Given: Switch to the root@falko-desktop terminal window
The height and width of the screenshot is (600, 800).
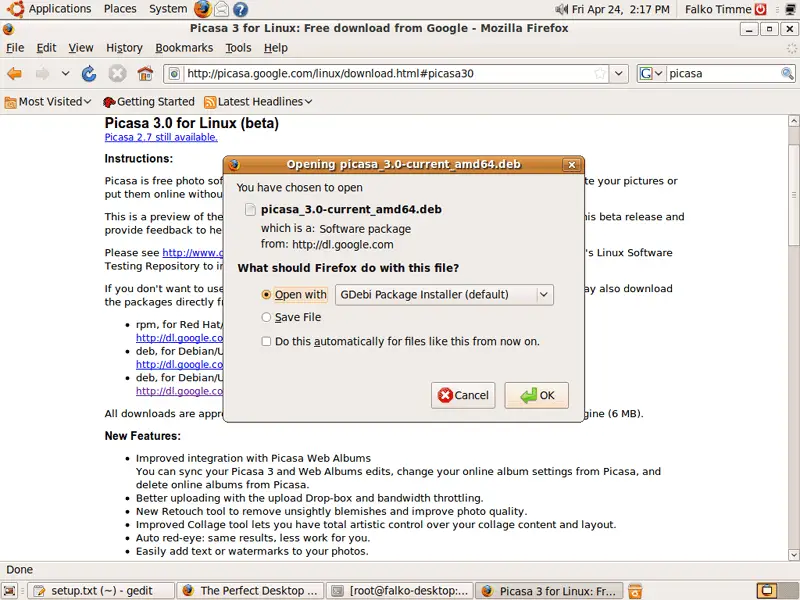Looking at the screenshot, I should (400, 591).
